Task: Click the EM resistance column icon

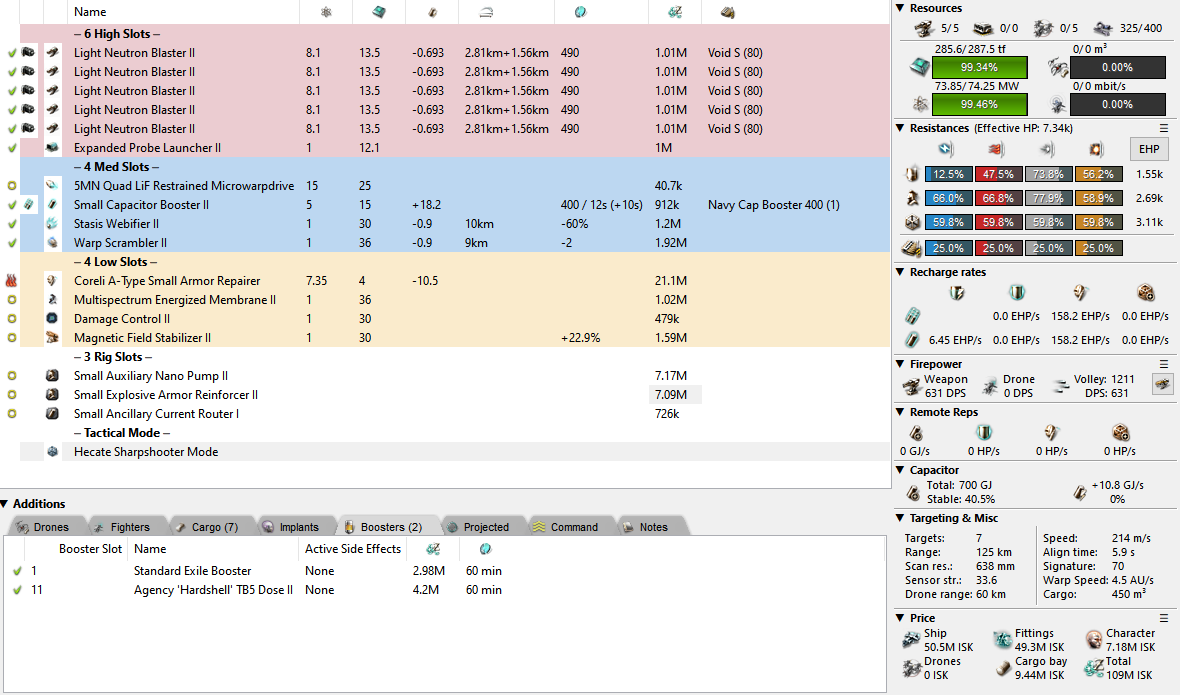Action: pos(945,149)
